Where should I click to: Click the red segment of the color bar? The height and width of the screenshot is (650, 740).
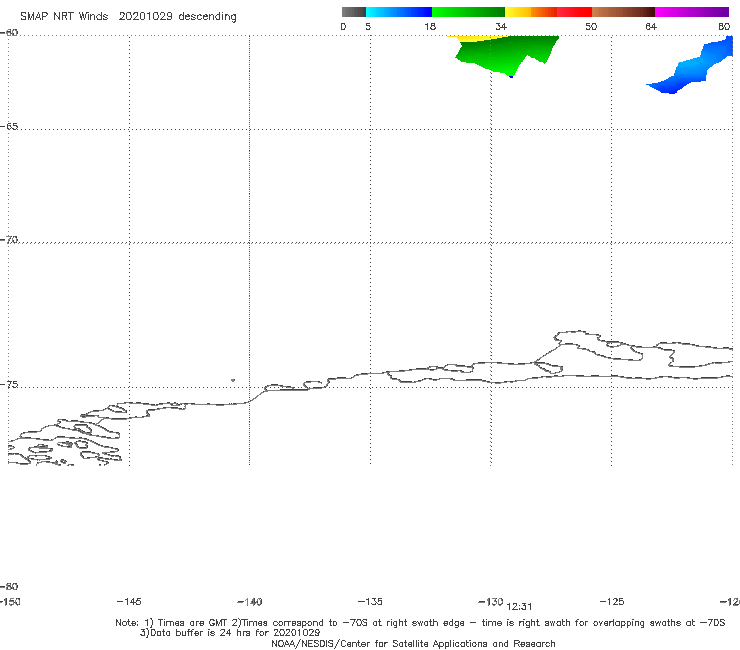[574, 12]
